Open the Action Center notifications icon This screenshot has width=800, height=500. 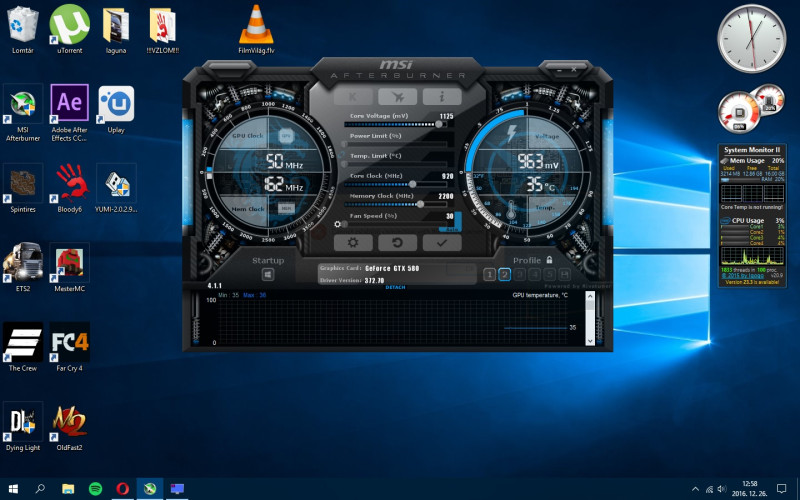781,489
